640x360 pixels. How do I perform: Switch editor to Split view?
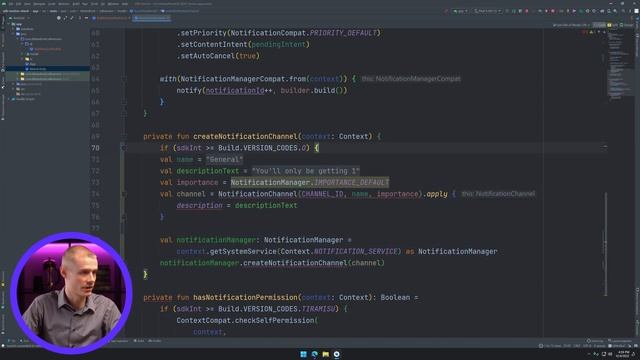coord(612,25)
